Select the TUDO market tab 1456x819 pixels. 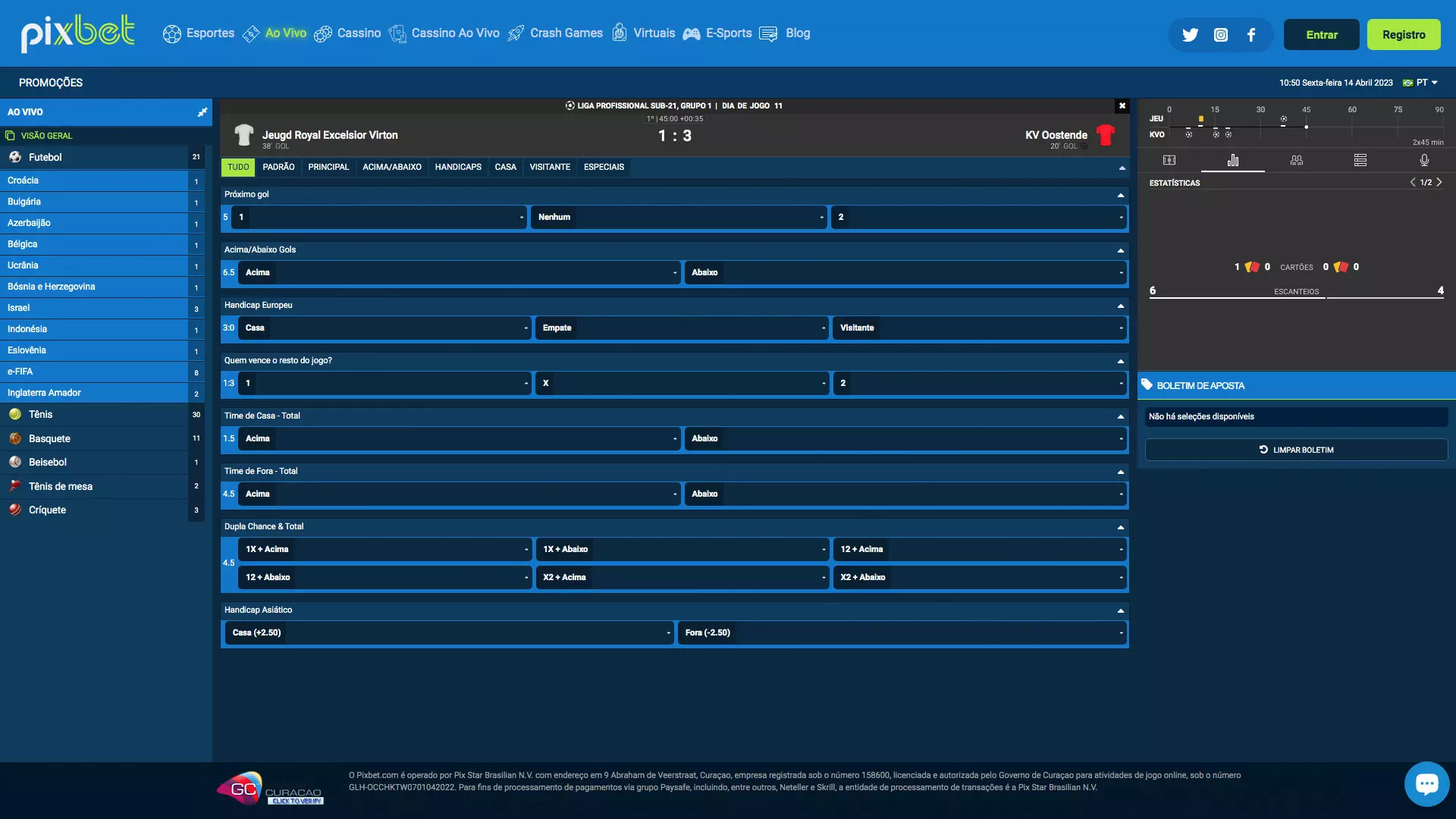click(238, 167)
